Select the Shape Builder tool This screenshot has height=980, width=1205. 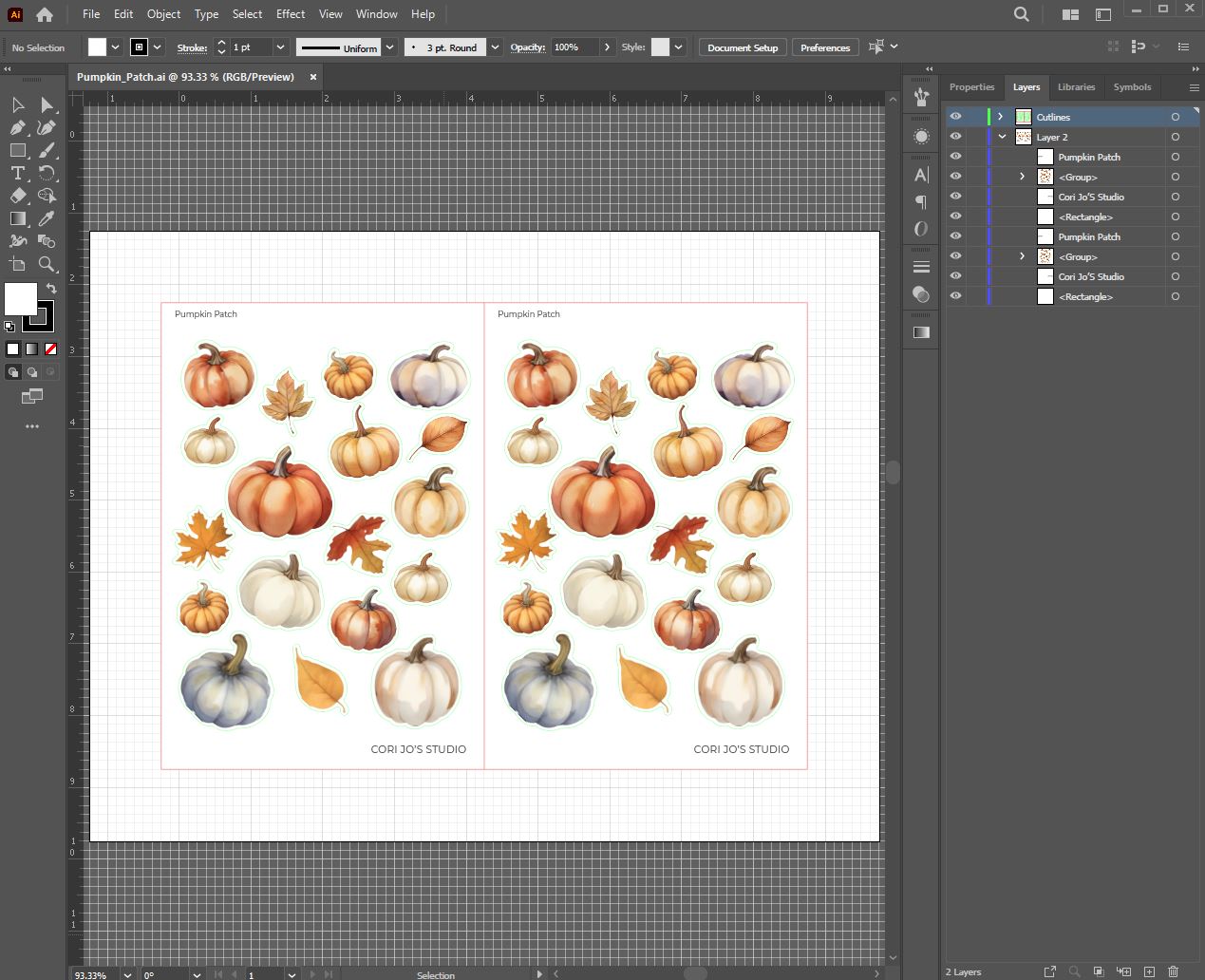(47, 196)
